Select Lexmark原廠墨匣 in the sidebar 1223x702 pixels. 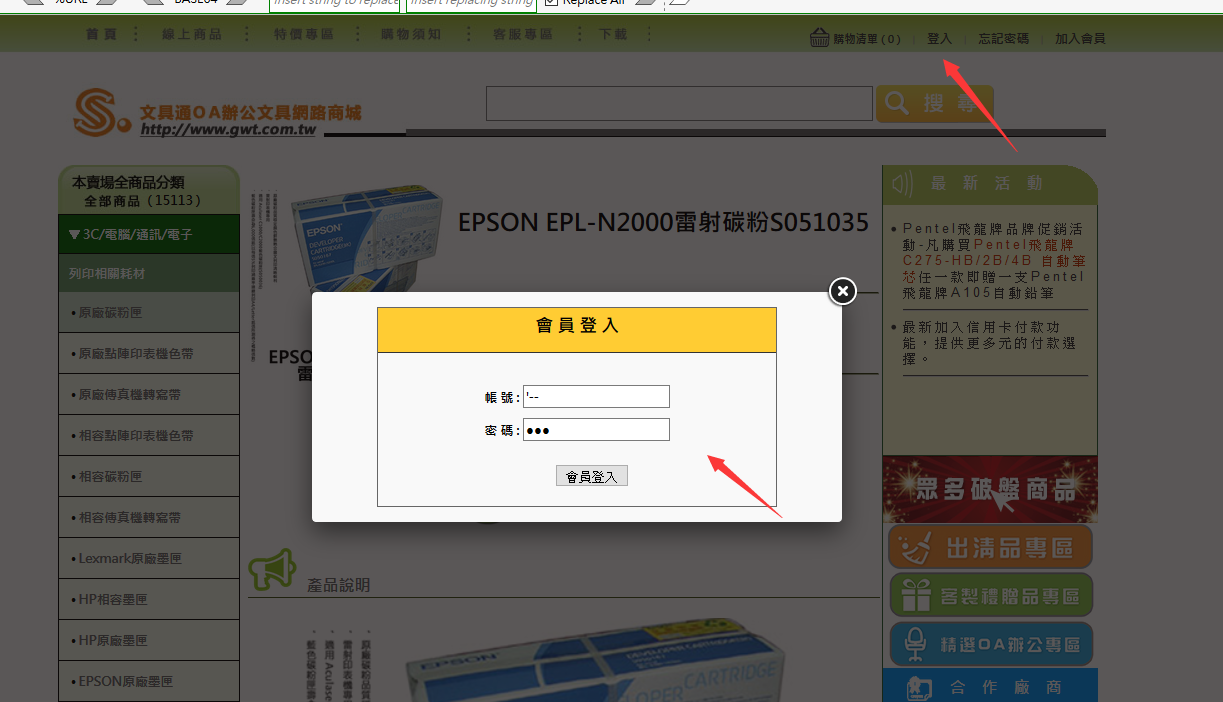[148, 559]
